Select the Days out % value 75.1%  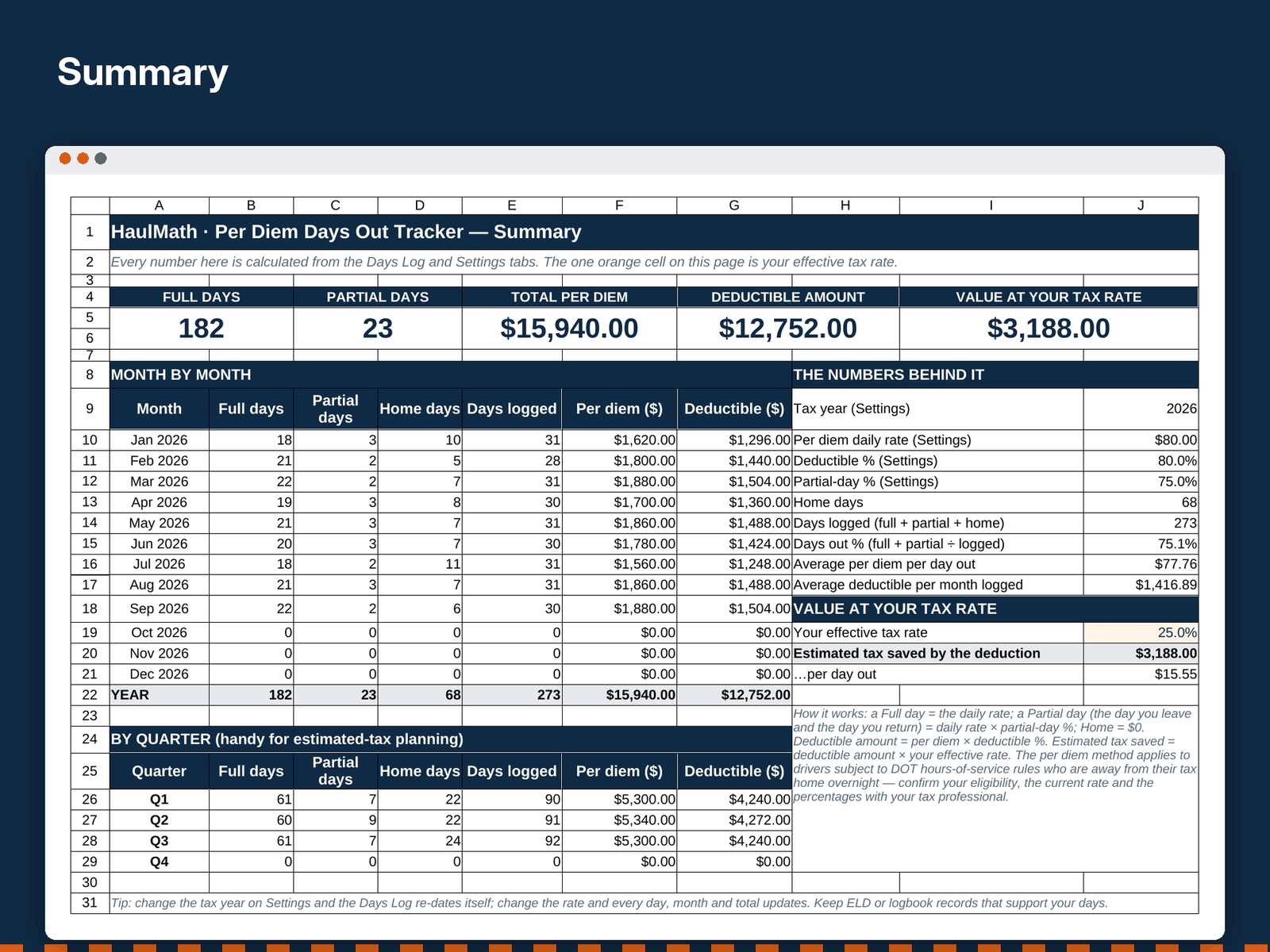pos(1141,543)
